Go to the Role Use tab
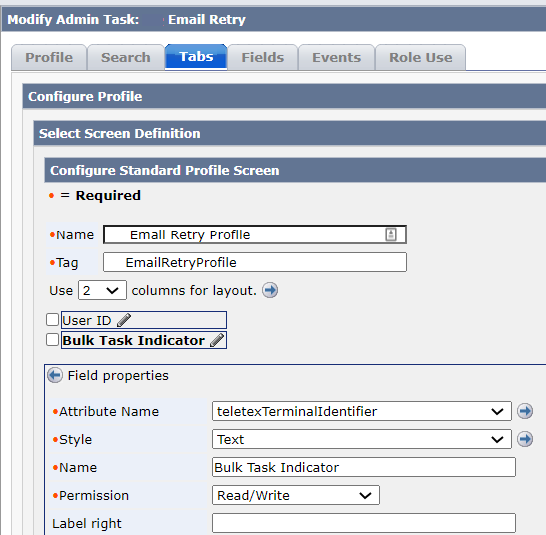Screen dimensions: 546x535 click(421, 57)
